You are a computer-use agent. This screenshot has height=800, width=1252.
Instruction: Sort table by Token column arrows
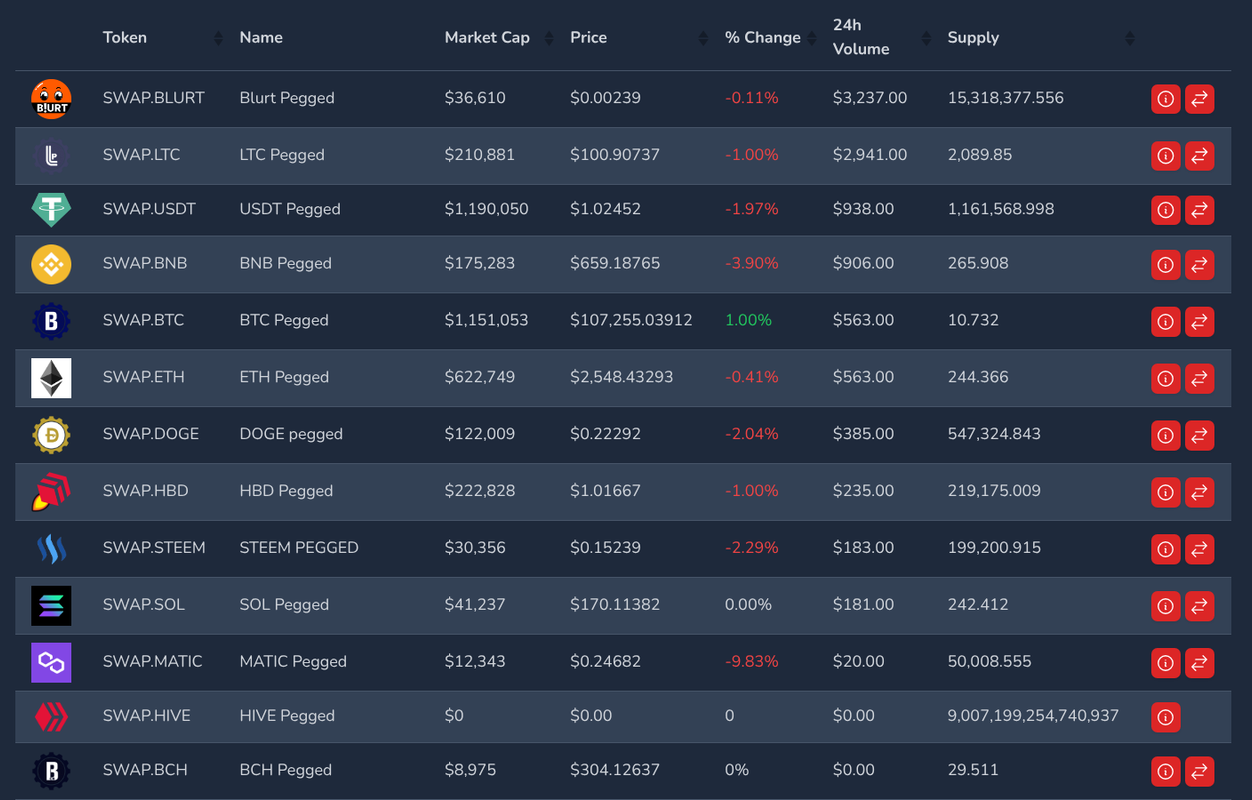click(218, 38)
